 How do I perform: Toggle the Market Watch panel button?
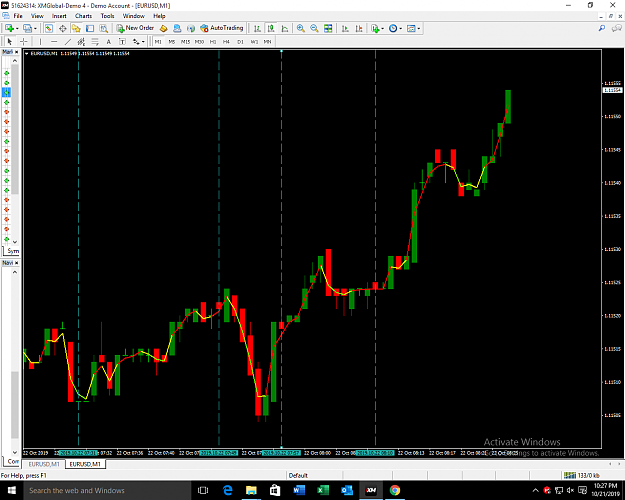point(49,28)
